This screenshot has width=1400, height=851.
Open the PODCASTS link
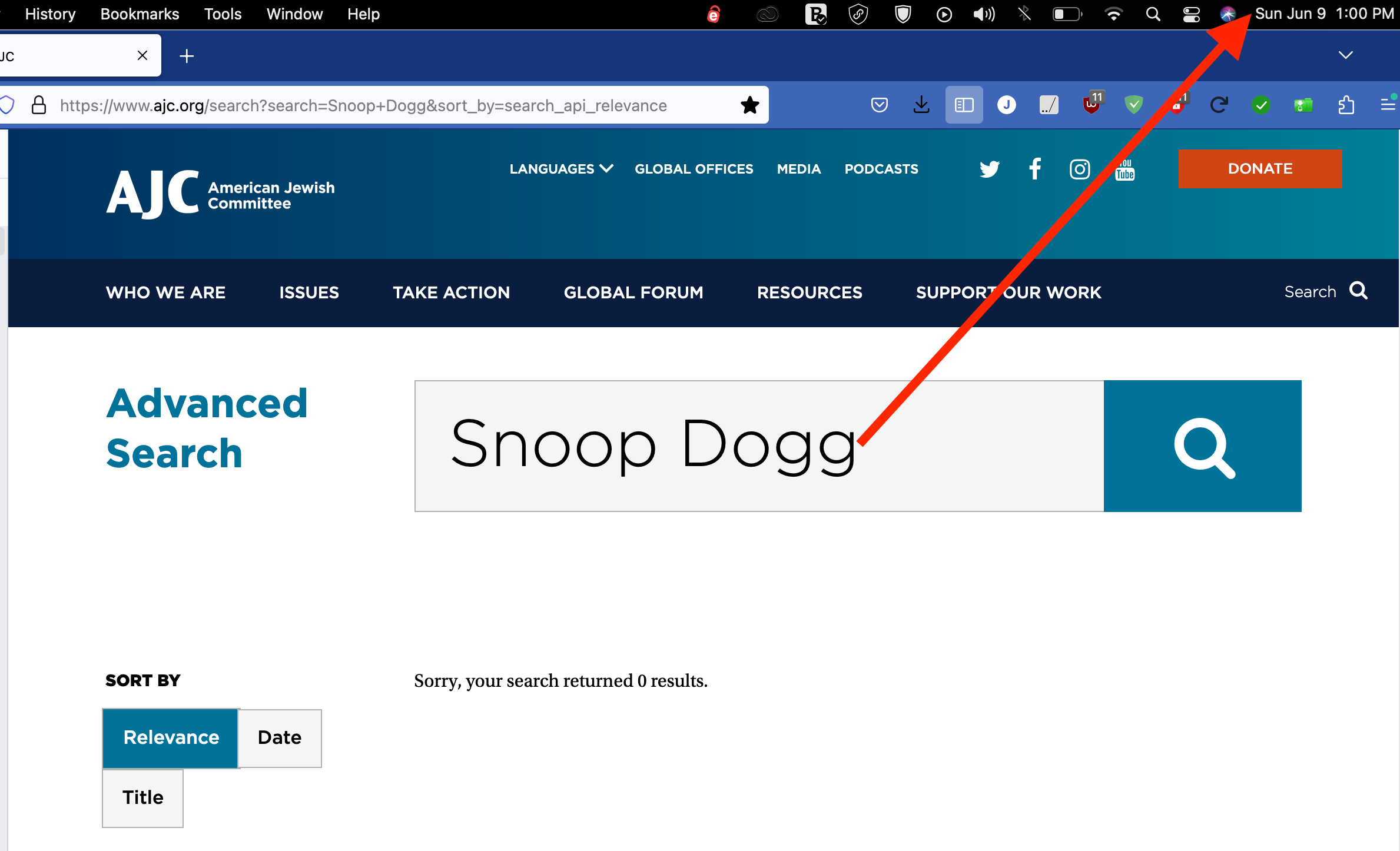pos(881,169)
